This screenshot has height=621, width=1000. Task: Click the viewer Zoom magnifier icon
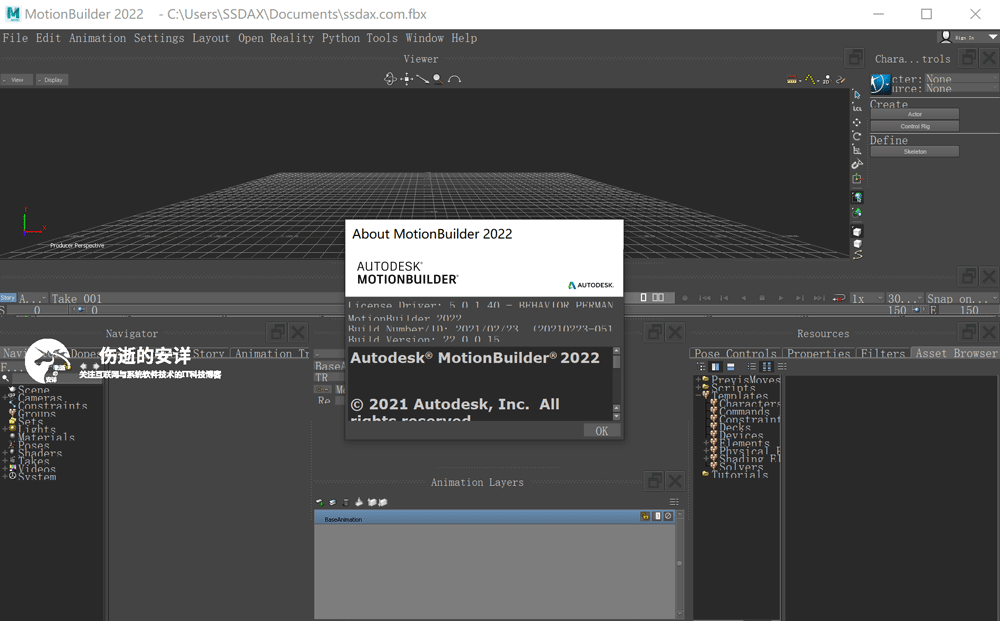(438, 79)
